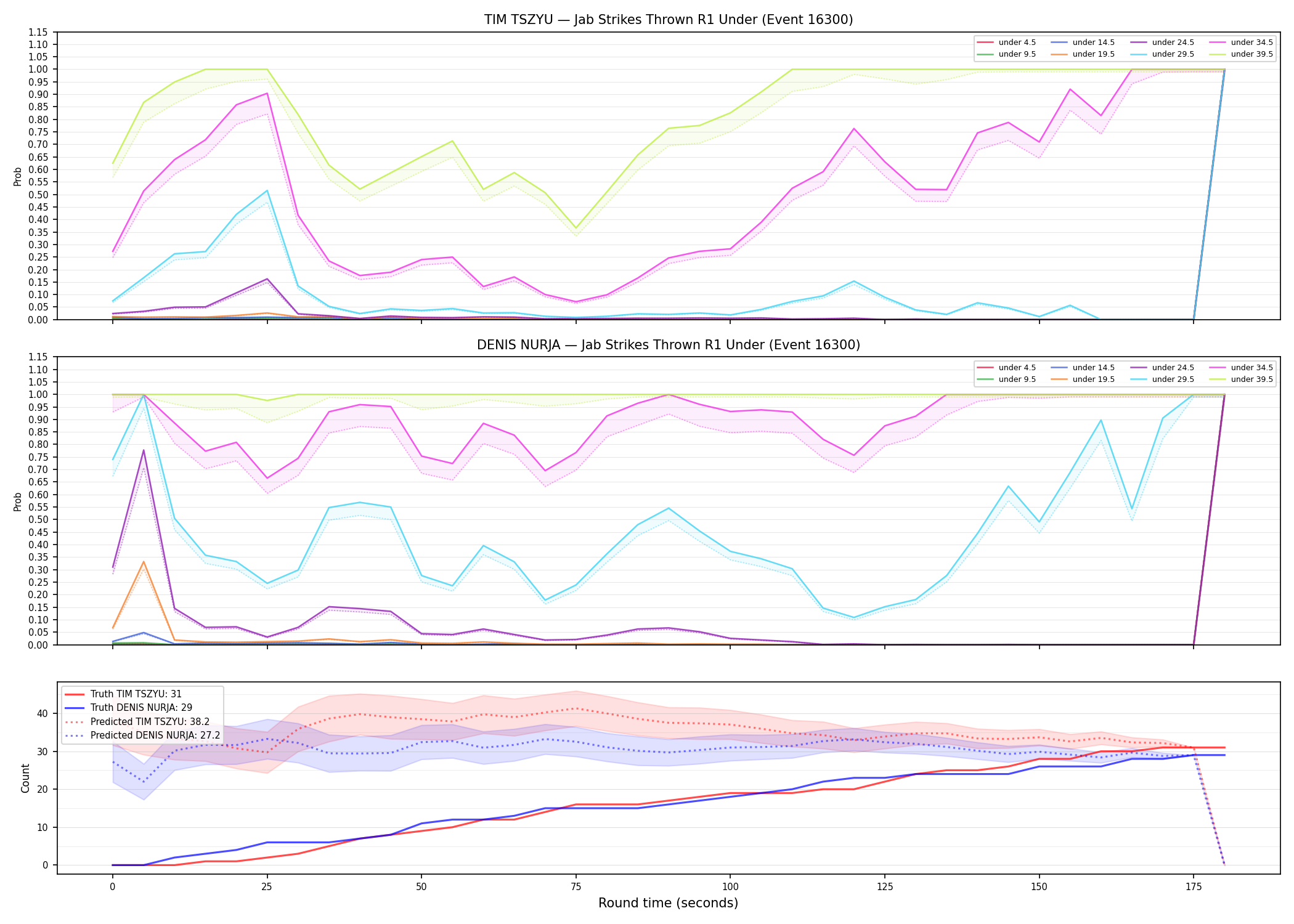Click the DENIS NURJA Jab Strikes chart title
Viewport: 1294px width, 924px height.
pyautogui.click(x=669, y=345)
